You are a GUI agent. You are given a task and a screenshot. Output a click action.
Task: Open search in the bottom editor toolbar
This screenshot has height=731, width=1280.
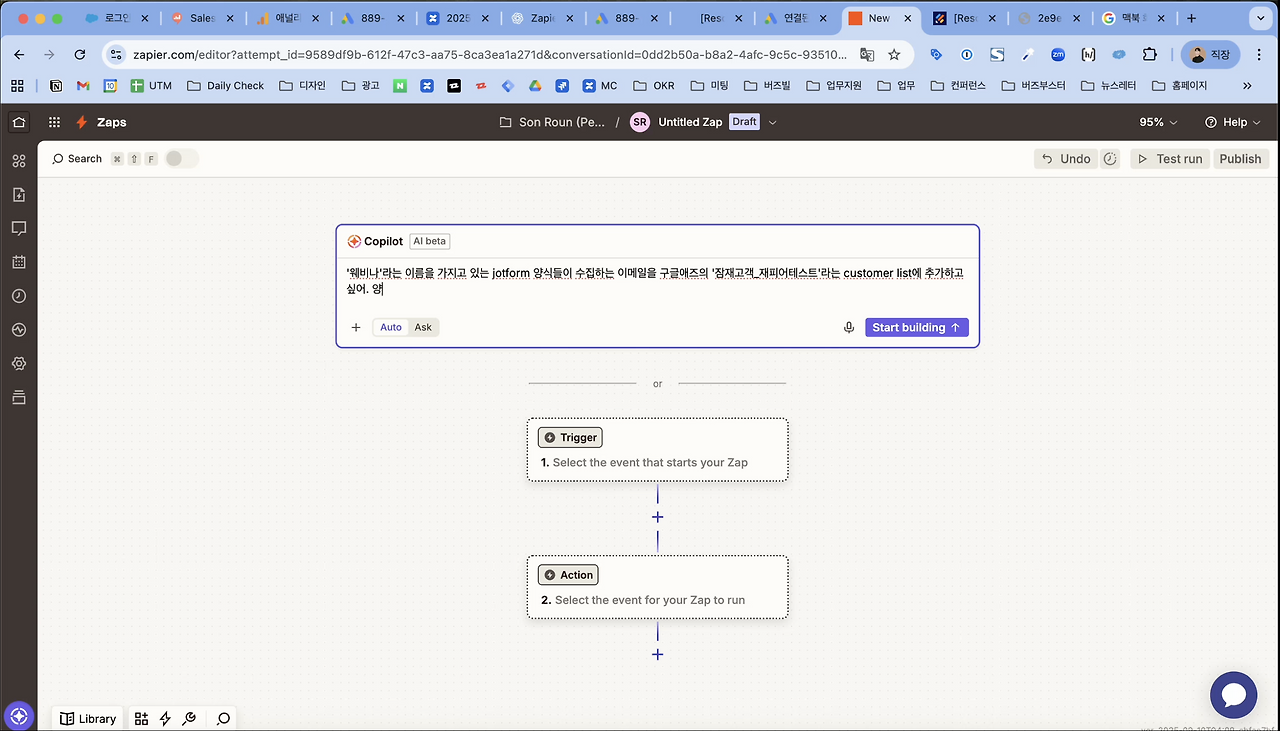[x=222, y=718]
